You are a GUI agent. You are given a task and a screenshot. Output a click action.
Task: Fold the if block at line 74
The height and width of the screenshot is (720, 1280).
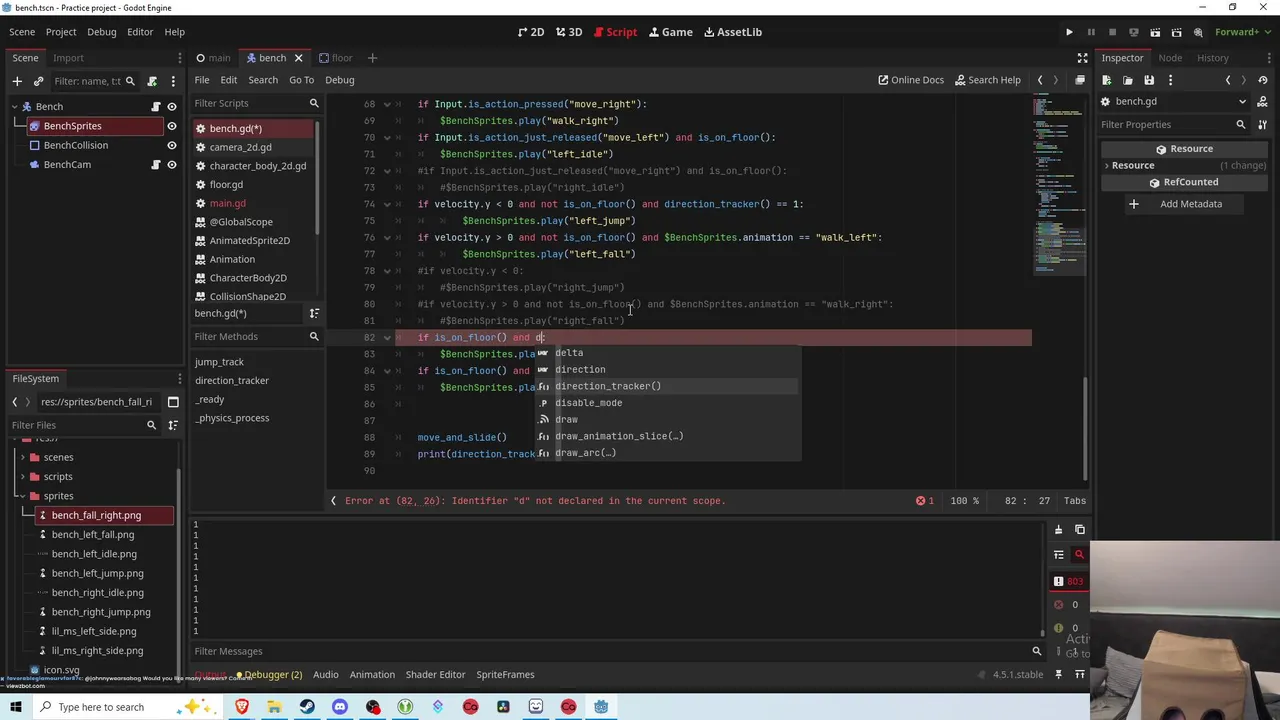click(388, 204)
